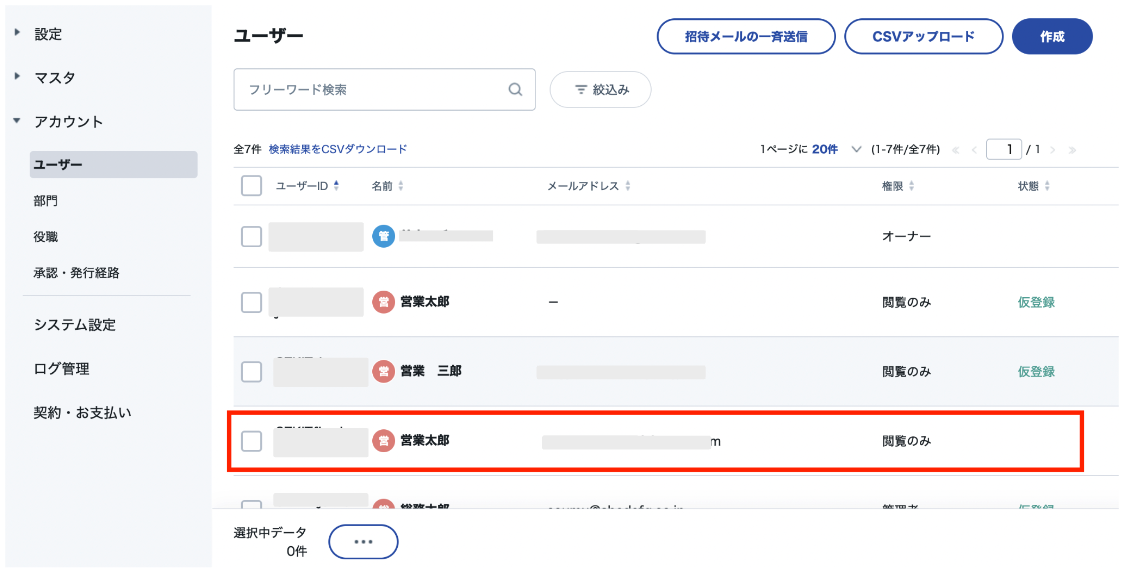The width and height of the screenshot is (1127, 569).
Task: Open the 絞込み filter button
Action: pyautogui.click(x=600, y=90)
